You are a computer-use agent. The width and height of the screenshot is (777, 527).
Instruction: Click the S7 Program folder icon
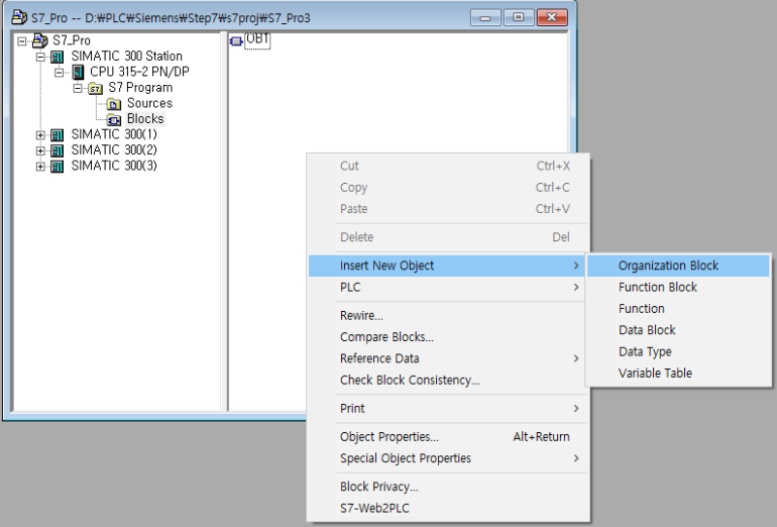(x=95, y=88)
